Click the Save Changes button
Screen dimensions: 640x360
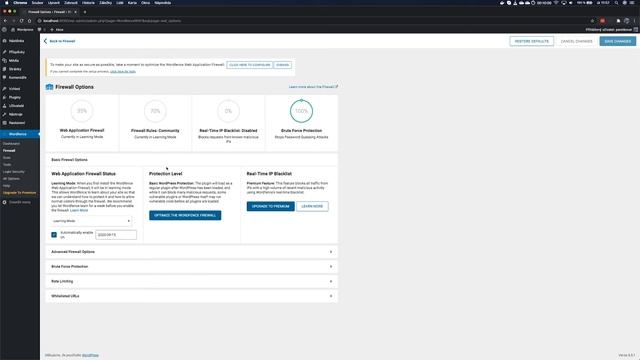point(618,41)
